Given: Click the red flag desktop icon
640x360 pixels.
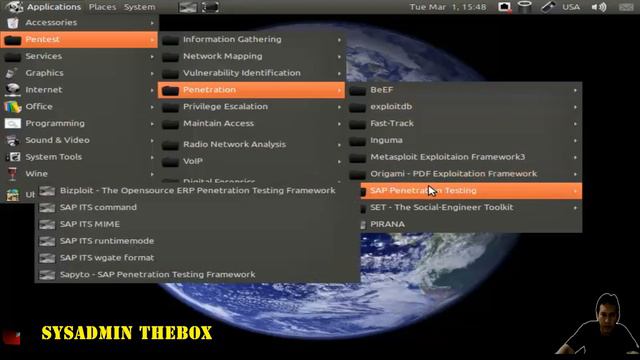Looking at the screenshot, I should (x=11, y=337).
